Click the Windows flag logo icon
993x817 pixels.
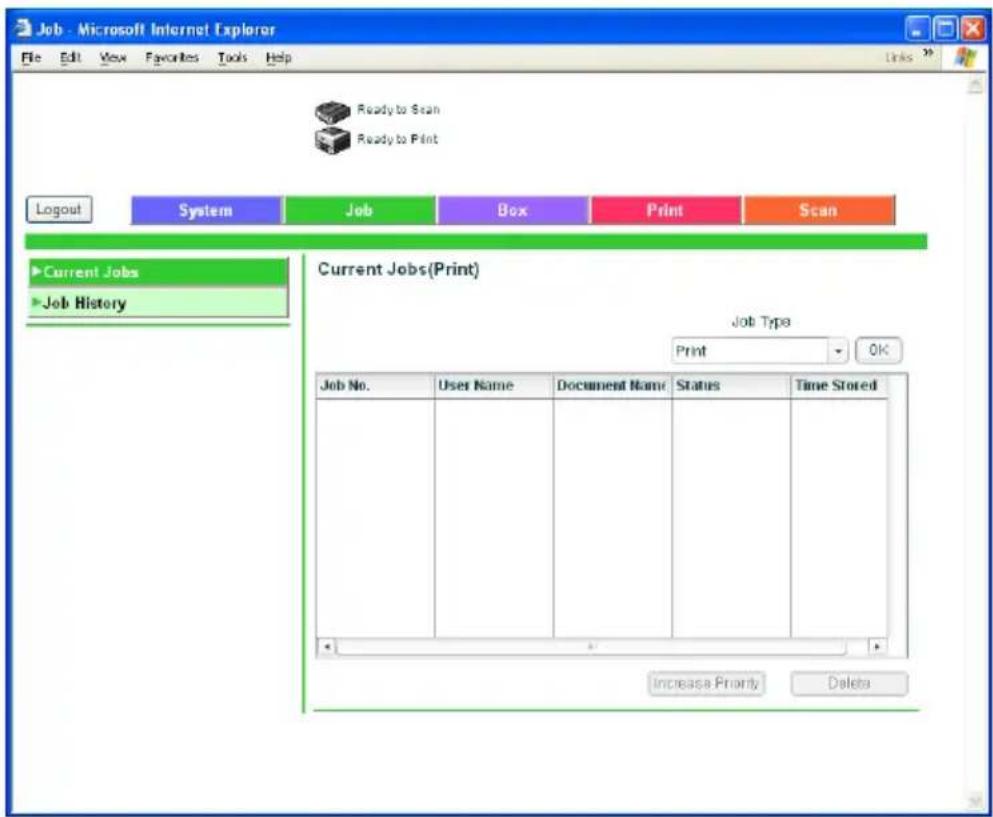pos(966,58)
